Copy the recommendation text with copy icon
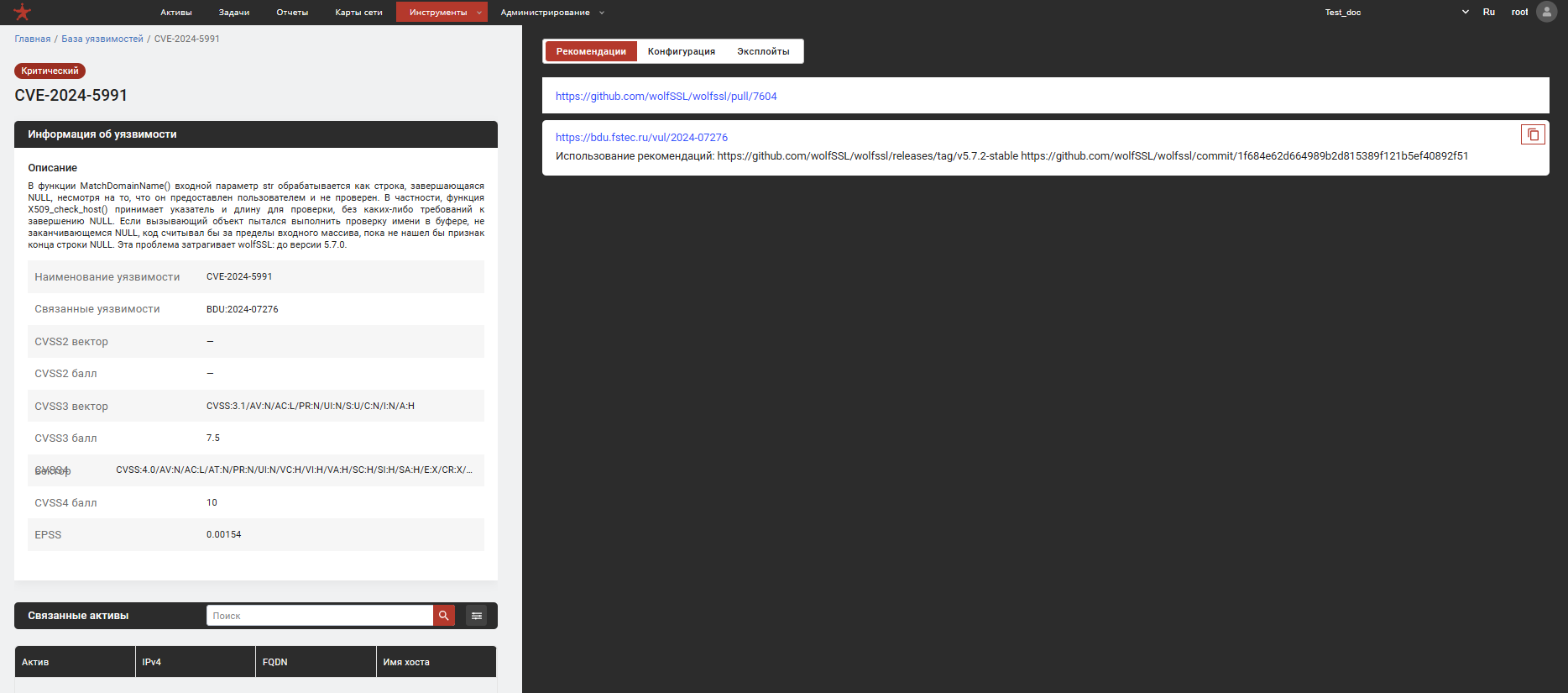The width and height of the screenshot is (1568, 693). [1533, 134]
